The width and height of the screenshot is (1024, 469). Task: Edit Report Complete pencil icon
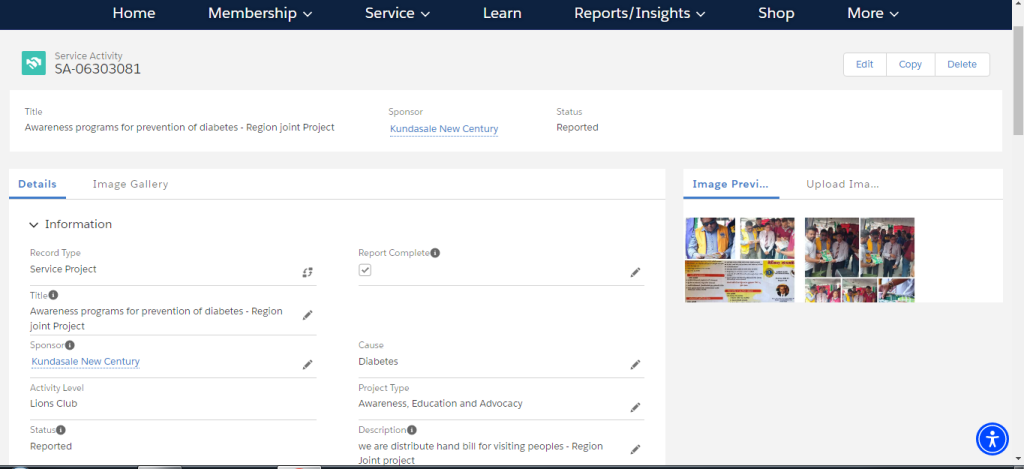pos(635,272)
